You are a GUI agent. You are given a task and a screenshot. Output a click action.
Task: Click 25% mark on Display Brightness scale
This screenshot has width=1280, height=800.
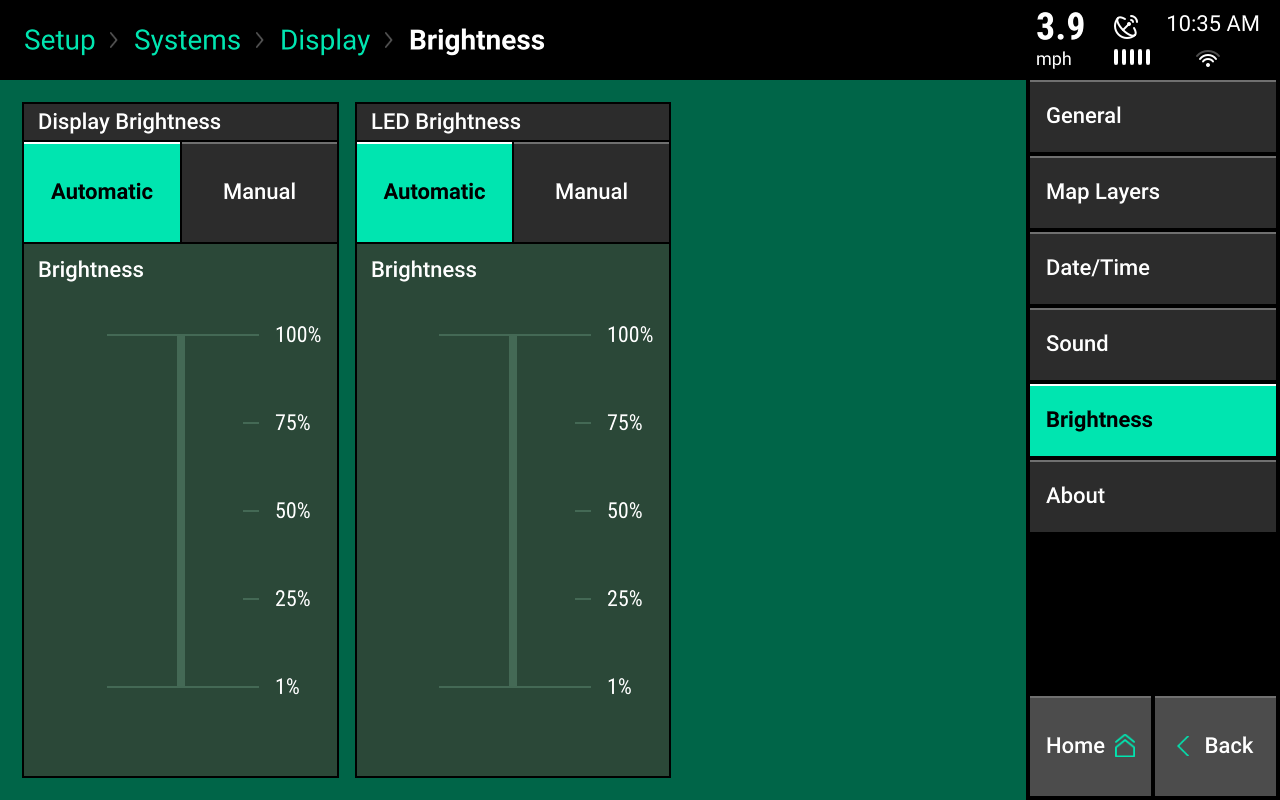click(293, 599)
